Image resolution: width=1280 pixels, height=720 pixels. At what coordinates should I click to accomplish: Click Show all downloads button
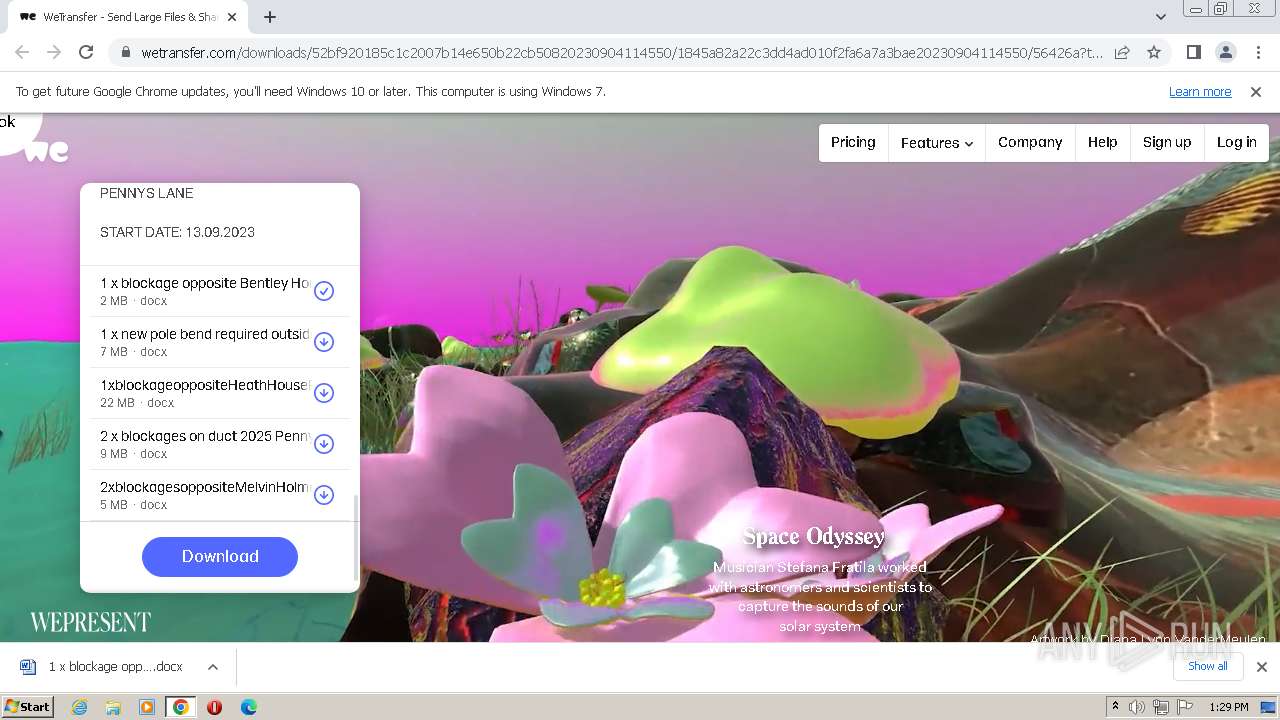[1208, 666]
